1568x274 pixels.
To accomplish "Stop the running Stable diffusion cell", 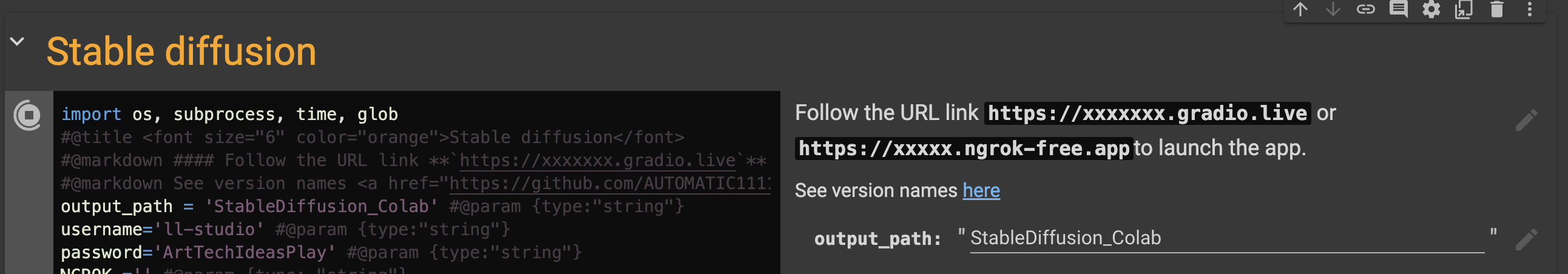I will [28, 115].
